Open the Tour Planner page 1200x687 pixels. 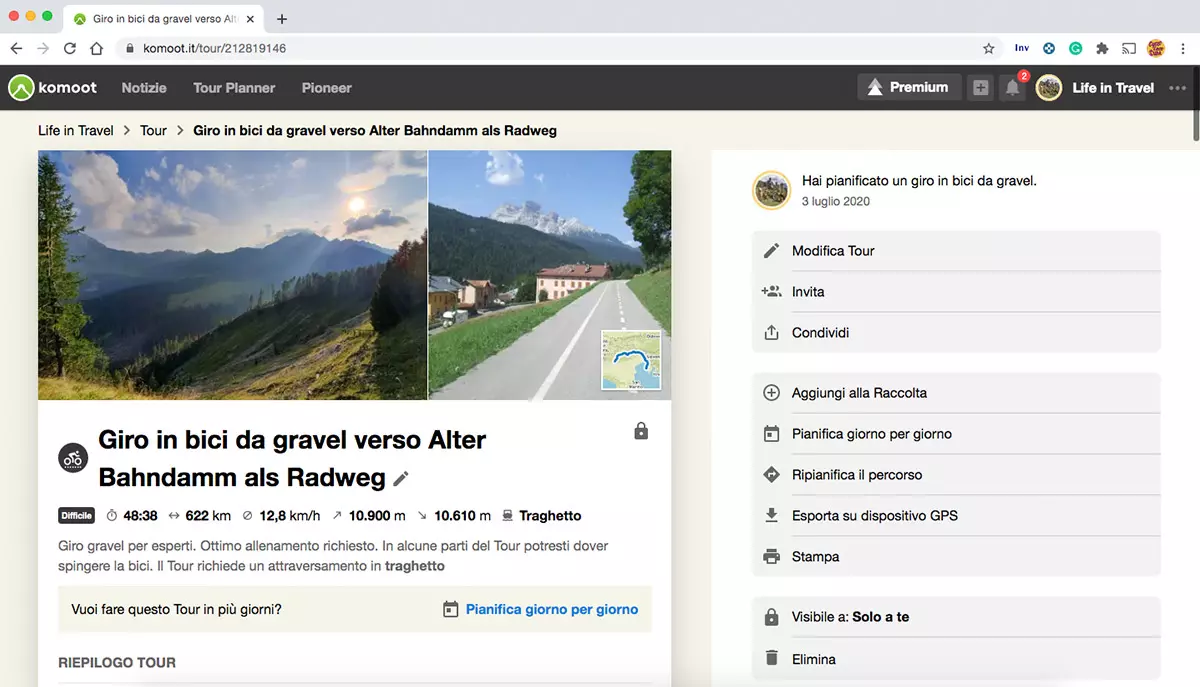pyautogui.click(x=234, y=88)
